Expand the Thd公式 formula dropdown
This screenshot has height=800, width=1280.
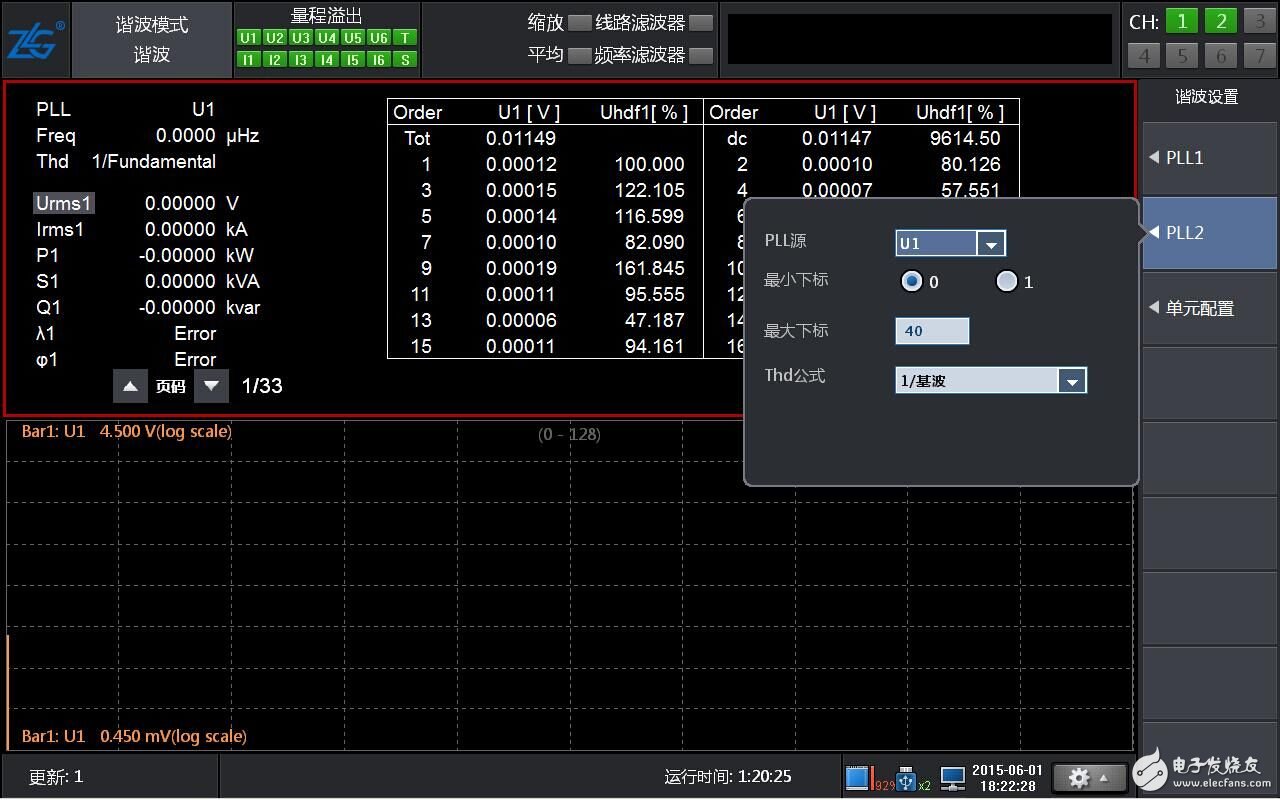(1071, 381)
